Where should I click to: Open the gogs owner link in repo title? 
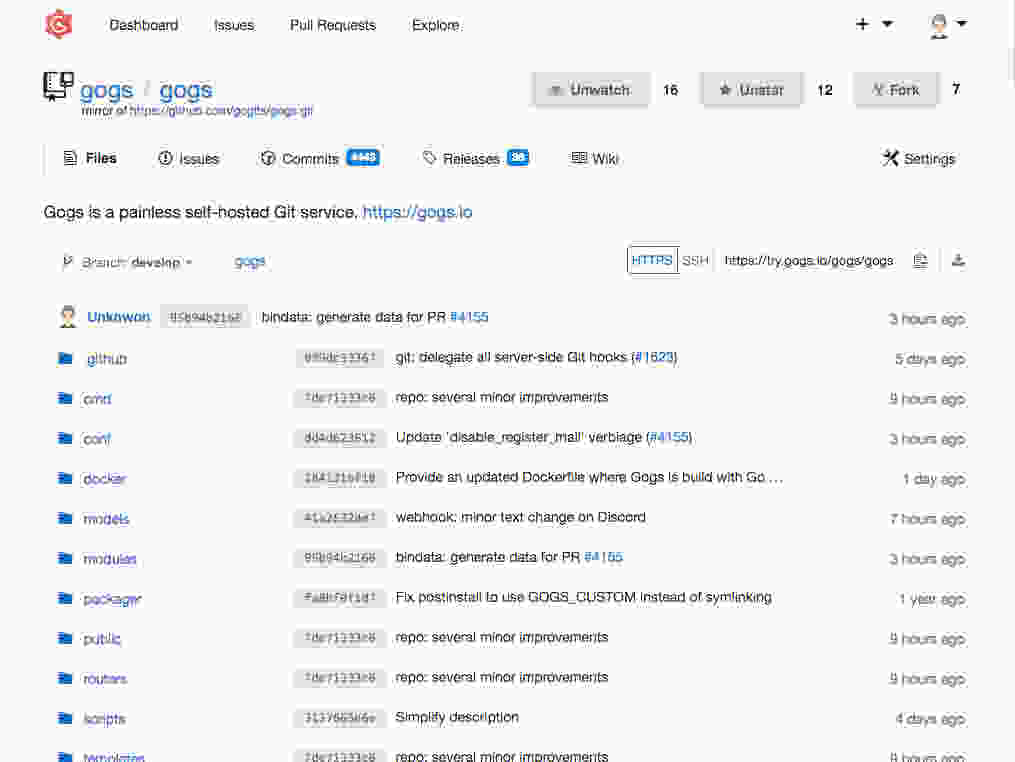(106, 90)
